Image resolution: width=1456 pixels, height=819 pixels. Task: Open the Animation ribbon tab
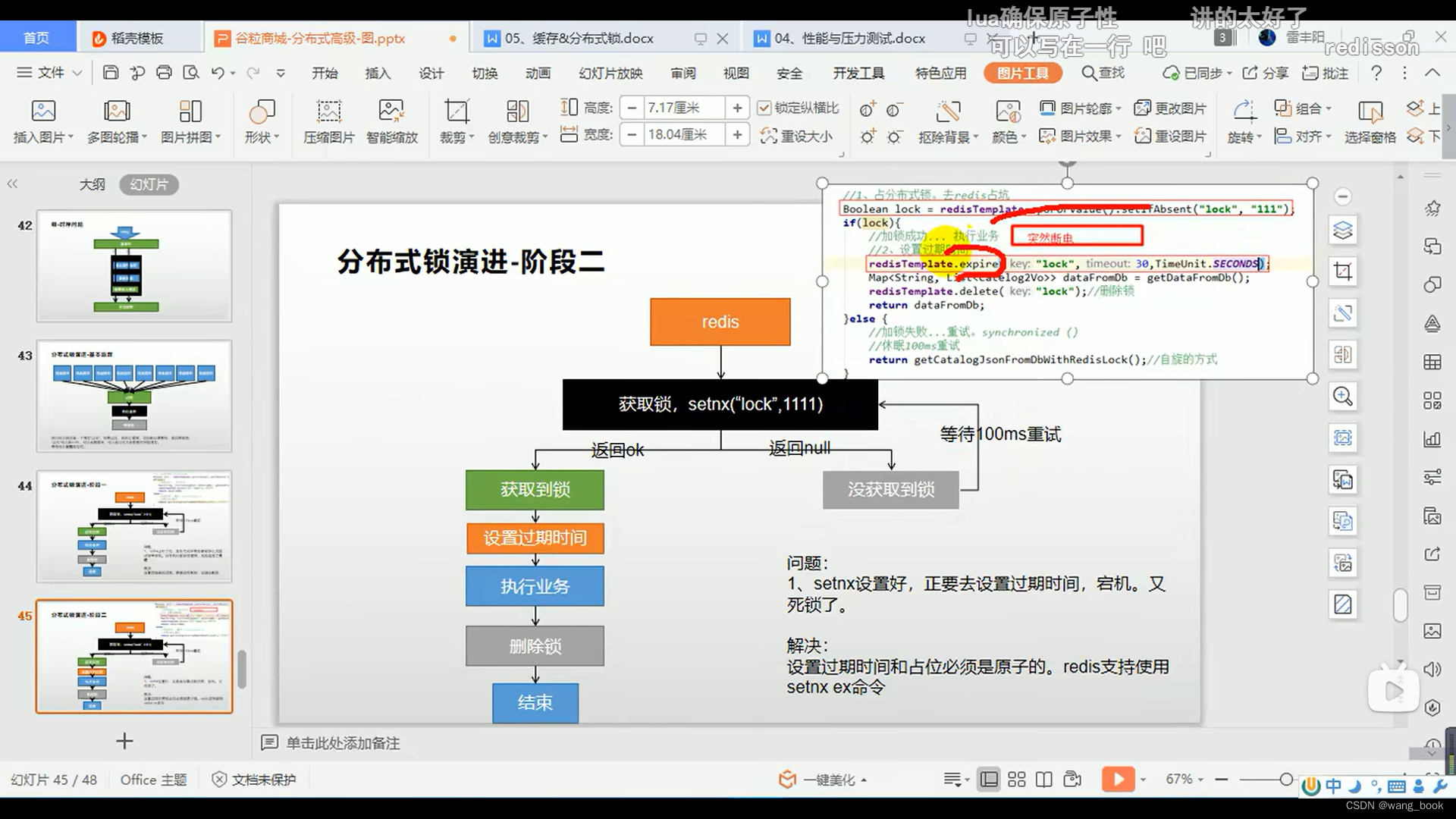(538, 73)
